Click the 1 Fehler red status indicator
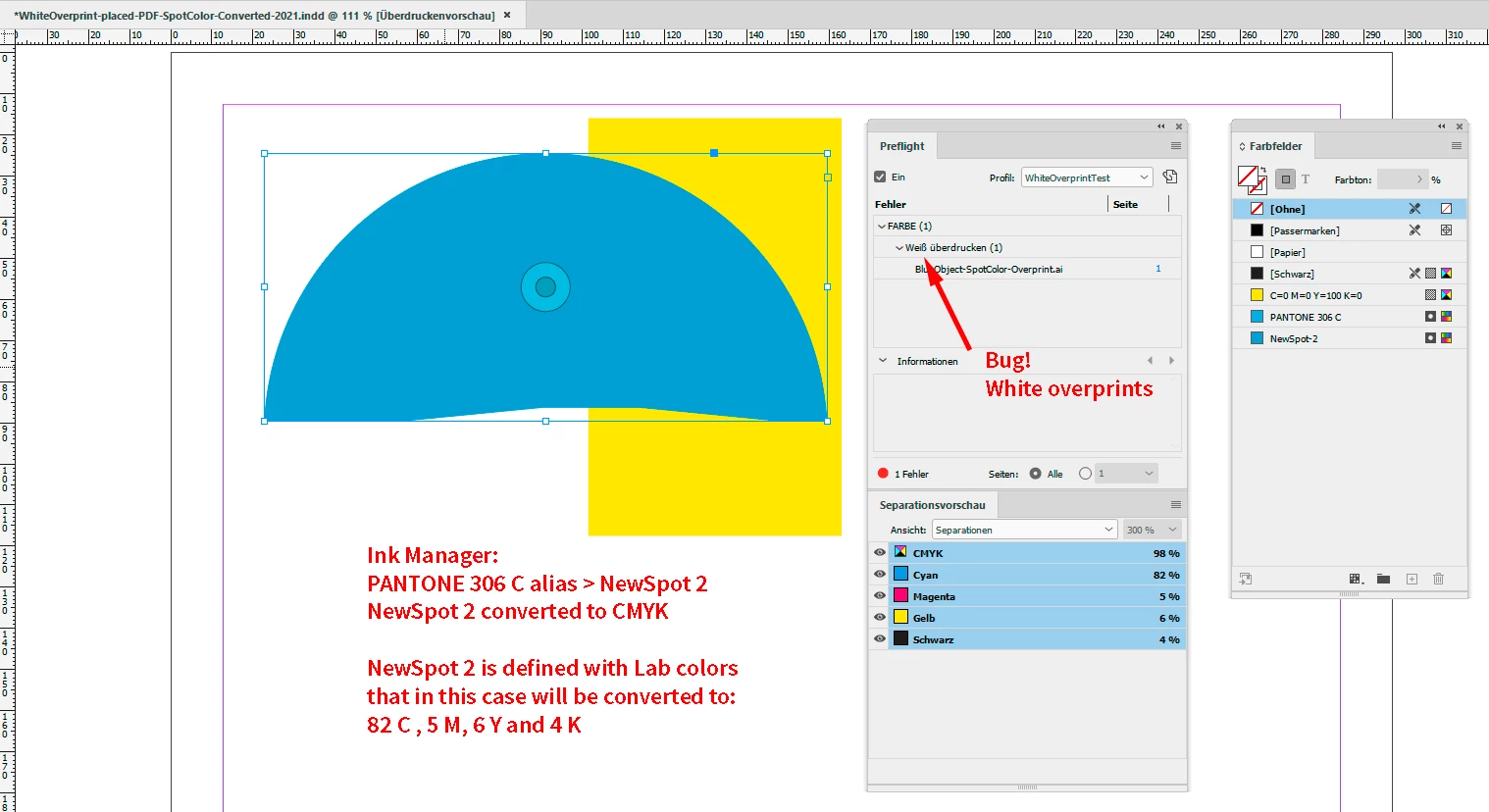The height and width of the screenshot is (812, 1489). click(x=883, y=474)
